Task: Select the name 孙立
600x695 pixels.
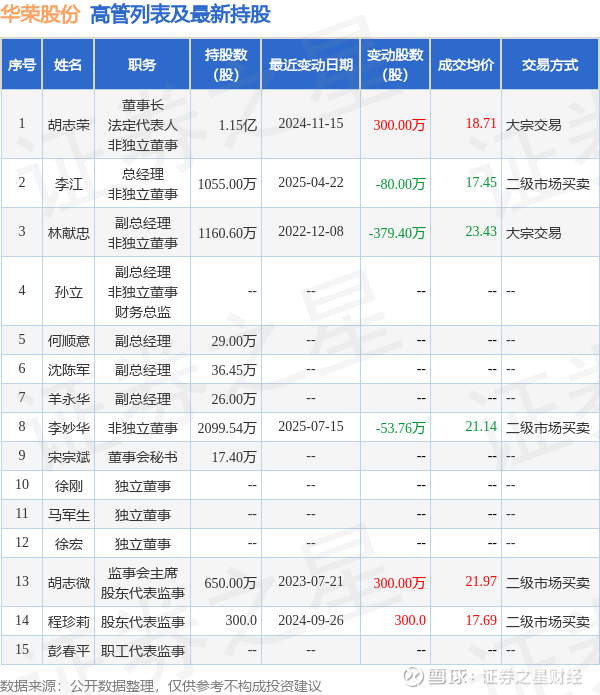Action: pos(69,292)
